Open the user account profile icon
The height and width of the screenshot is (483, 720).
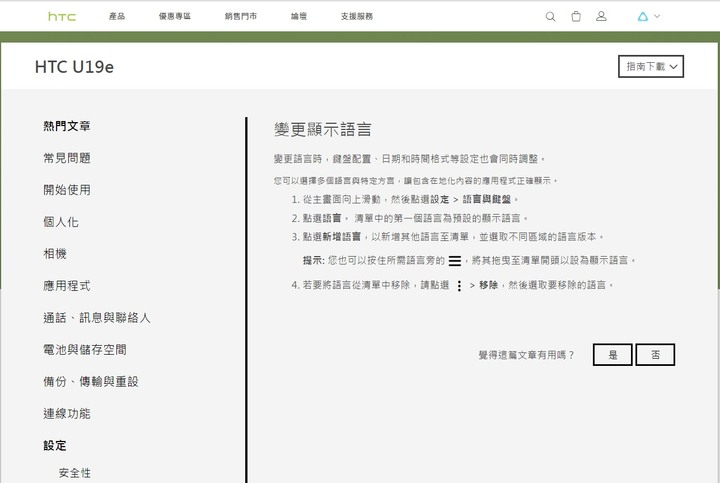tap(601, 16)
